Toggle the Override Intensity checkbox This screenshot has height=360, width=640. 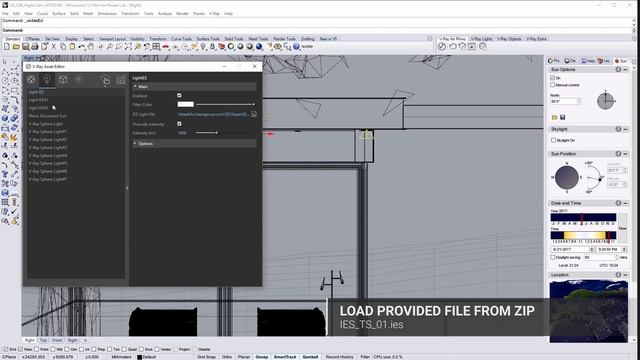click(x=179, y=124)
